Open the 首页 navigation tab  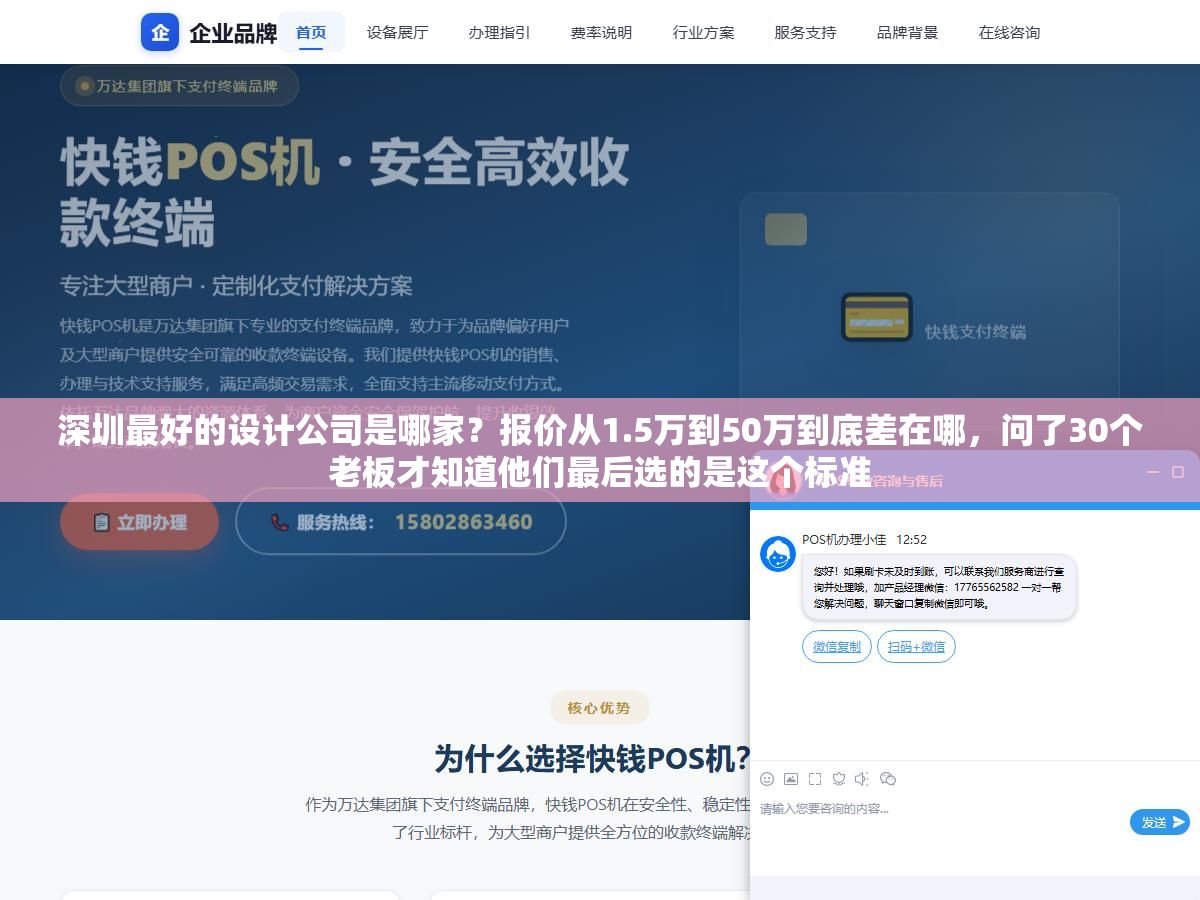click(x=311, y=32)
